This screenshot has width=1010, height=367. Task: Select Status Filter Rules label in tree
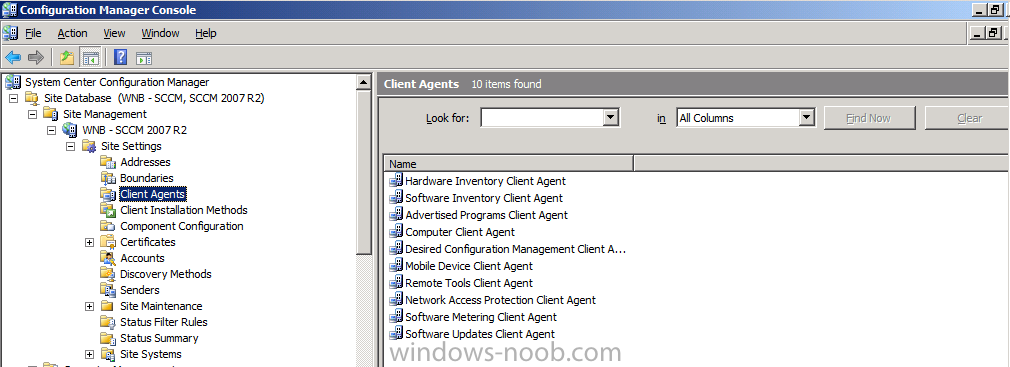click(x=164, y=322)
